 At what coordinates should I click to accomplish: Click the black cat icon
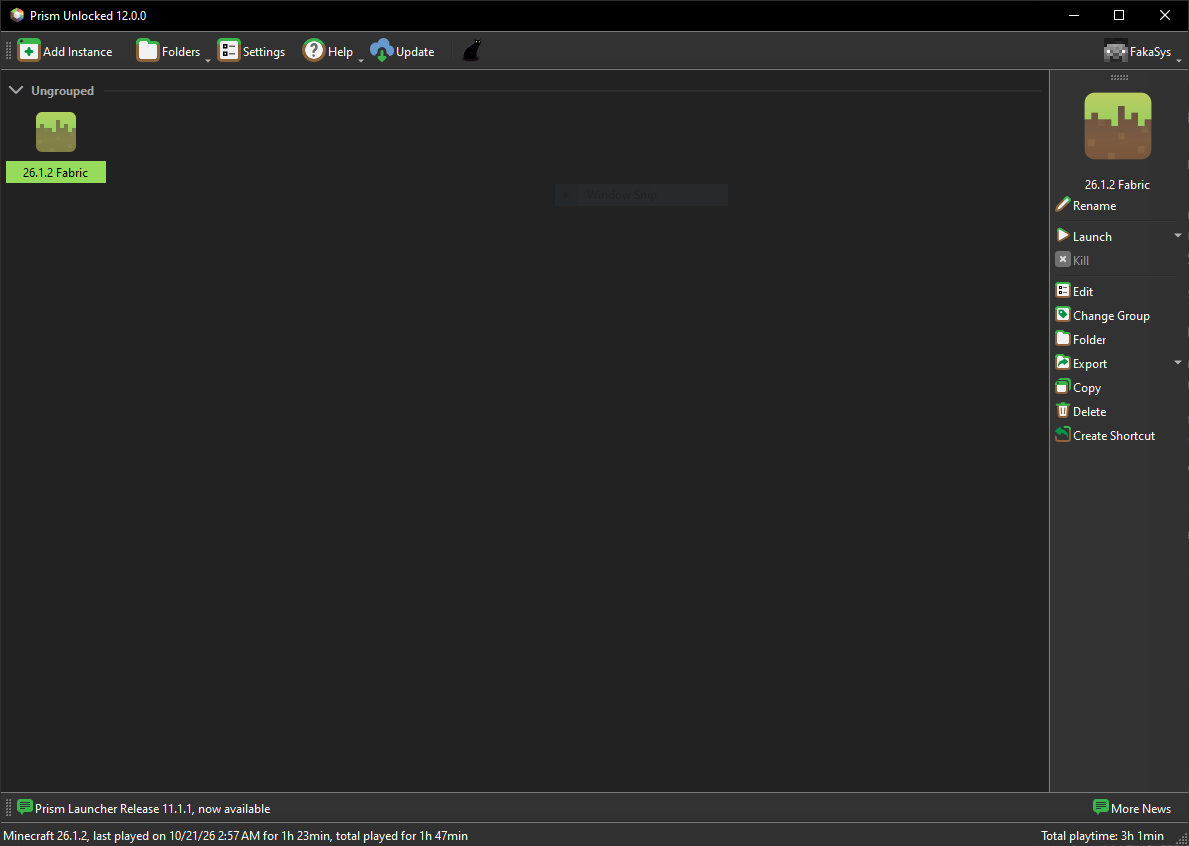[x=472, y=51]
